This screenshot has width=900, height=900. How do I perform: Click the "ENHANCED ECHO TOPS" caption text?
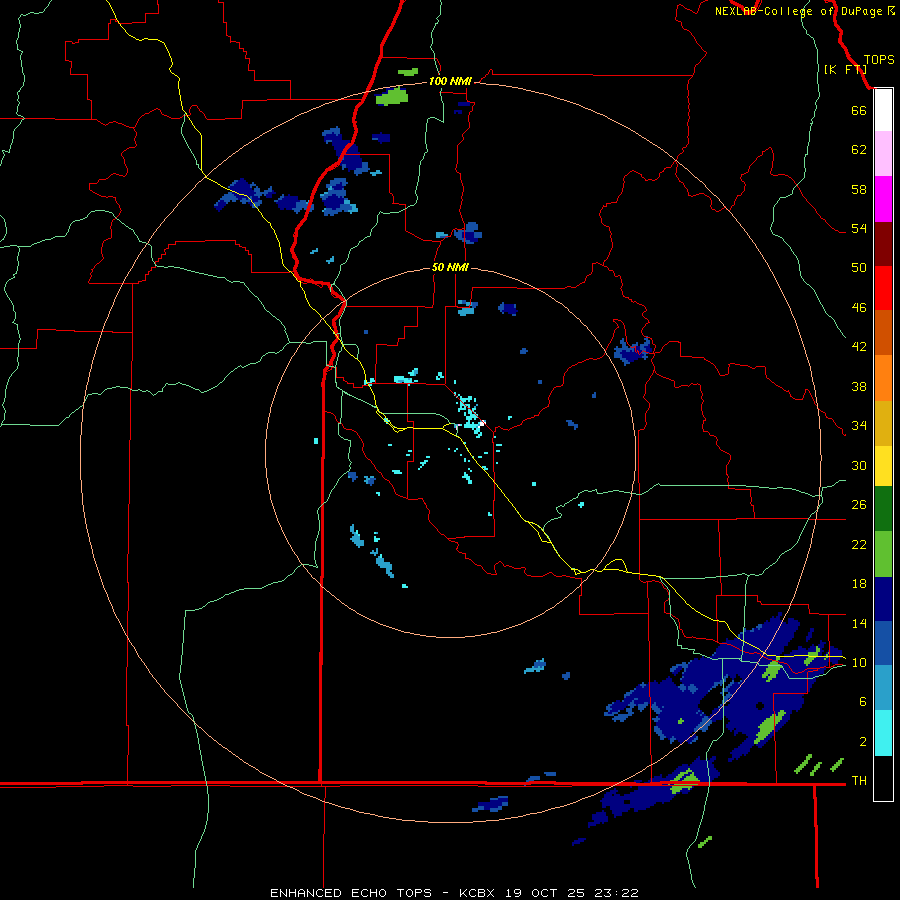(351, 893)
